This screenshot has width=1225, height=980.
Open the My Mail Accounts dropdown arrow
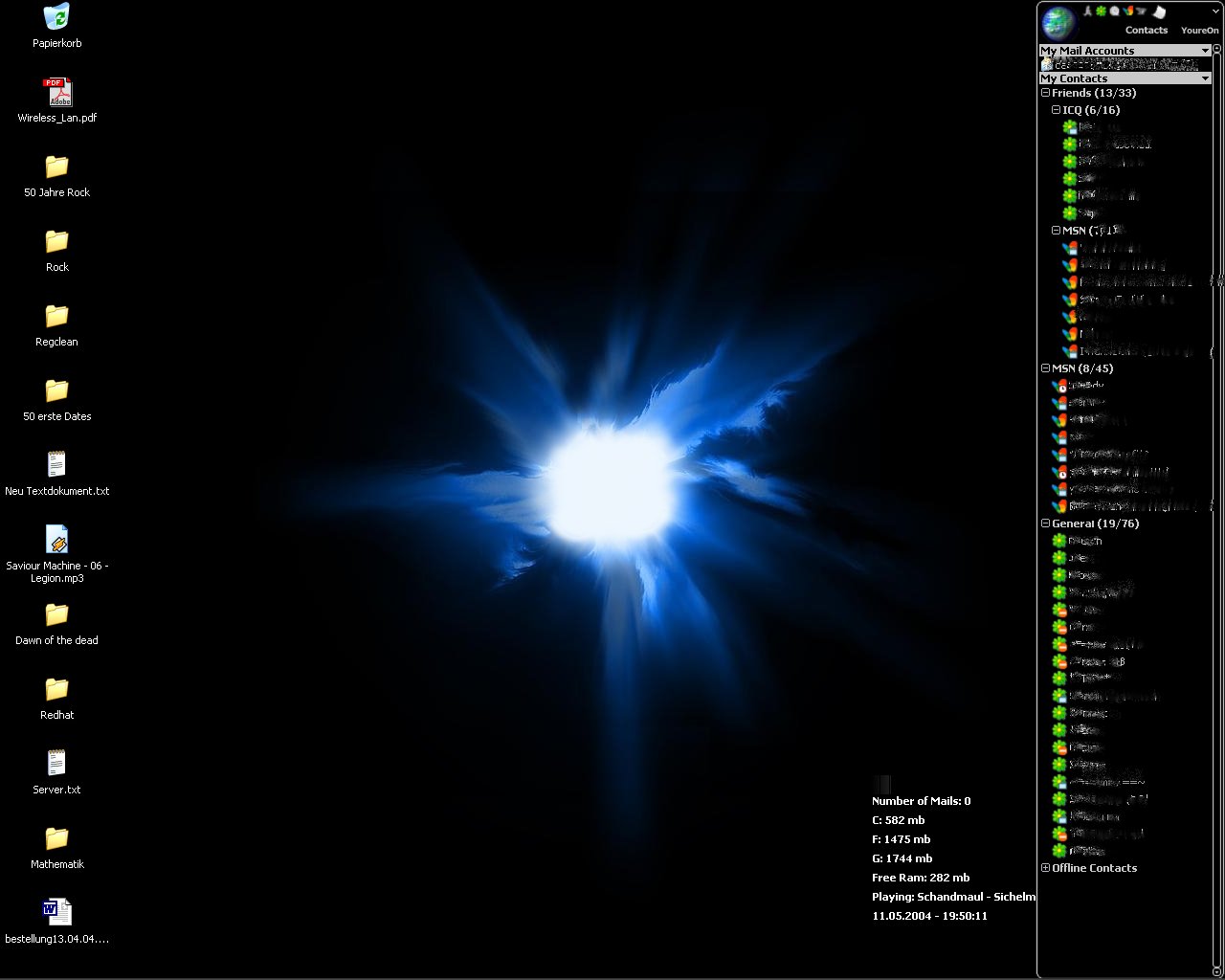pos(1204,51)
